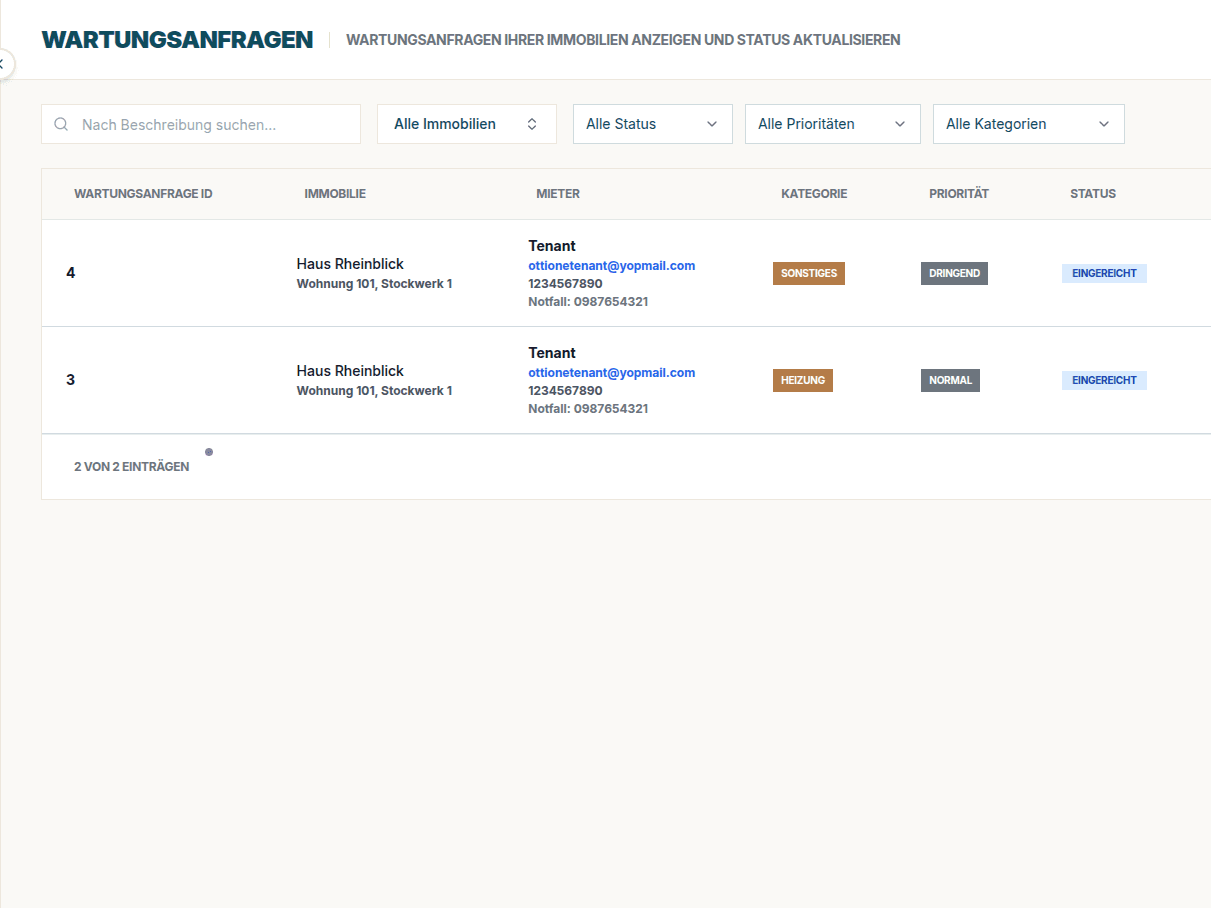The width and height of the screenshot is (1211, 908).
Task: Open the Alle Immobilien dropdown
Action: [466, 124]
